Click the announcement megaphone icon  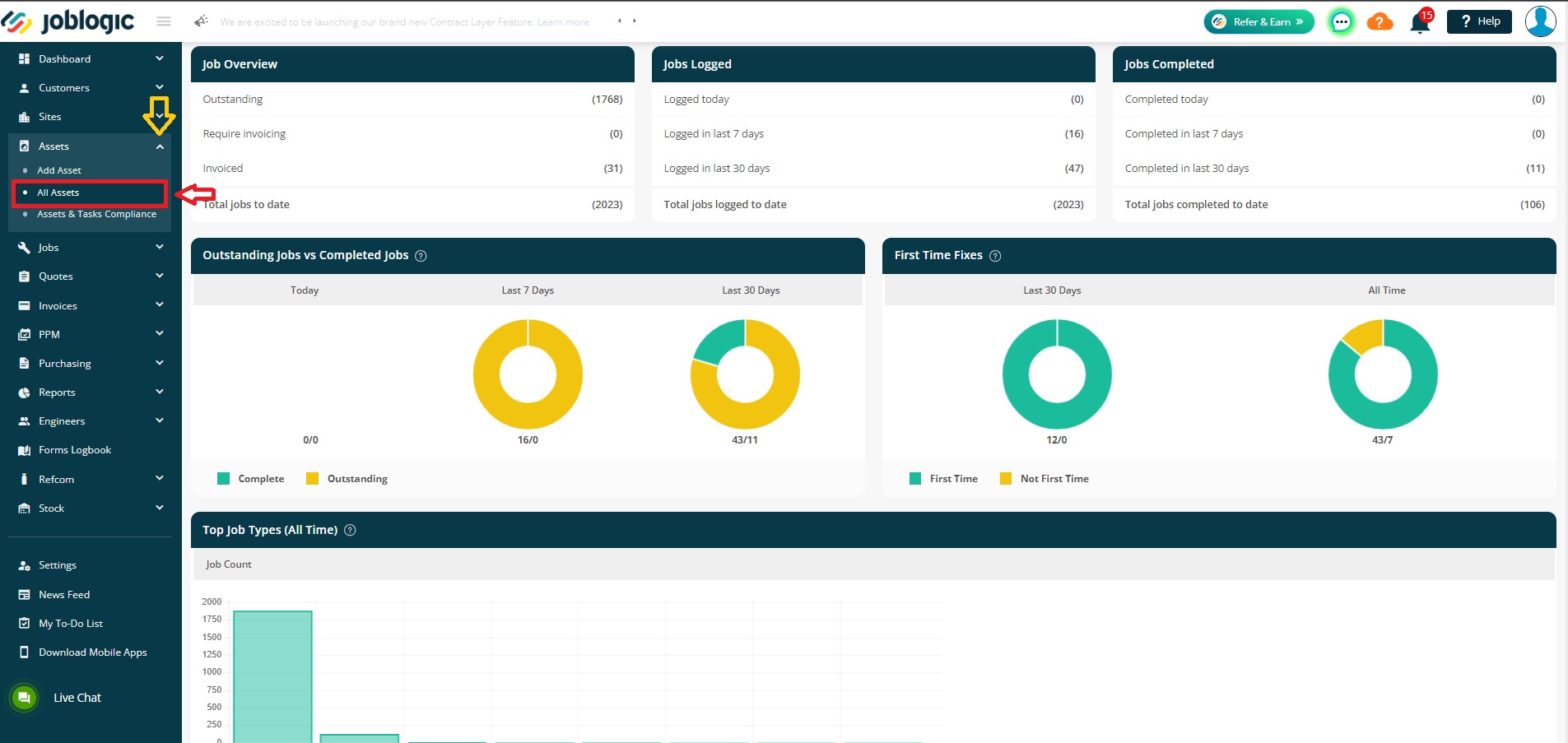click(x=201, y=21)
